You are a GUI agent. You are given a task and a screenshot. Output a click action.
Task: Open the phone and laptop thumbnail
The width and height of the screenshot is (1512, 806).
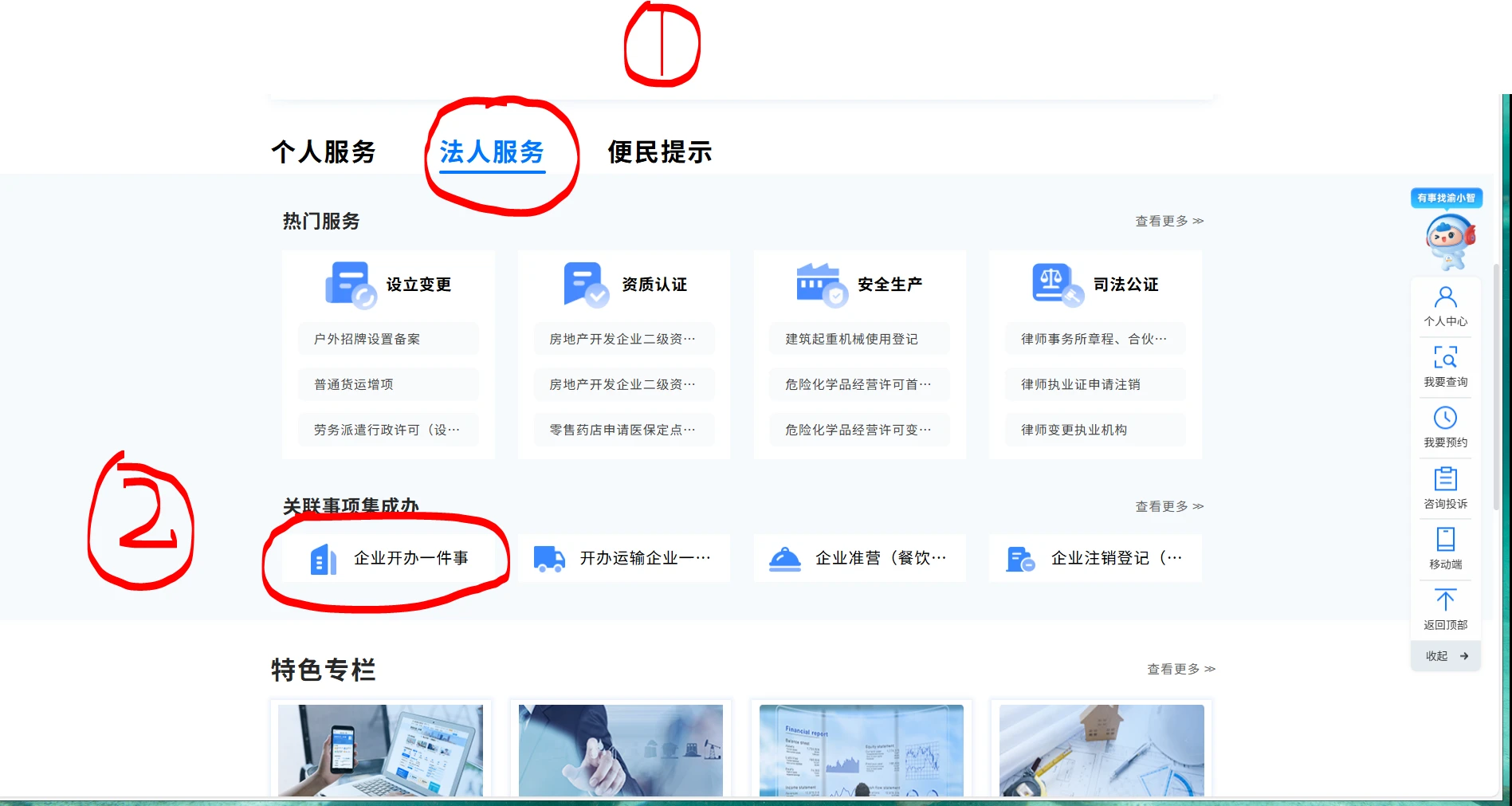pyautogui.click(x=380, y=749)
